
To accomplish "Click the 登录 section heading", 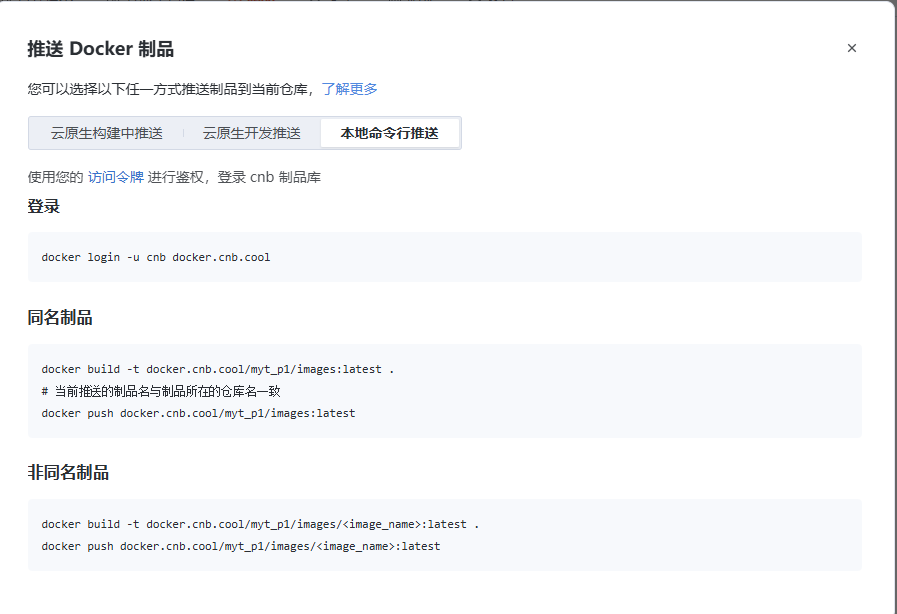I will (x=44, y=207).
